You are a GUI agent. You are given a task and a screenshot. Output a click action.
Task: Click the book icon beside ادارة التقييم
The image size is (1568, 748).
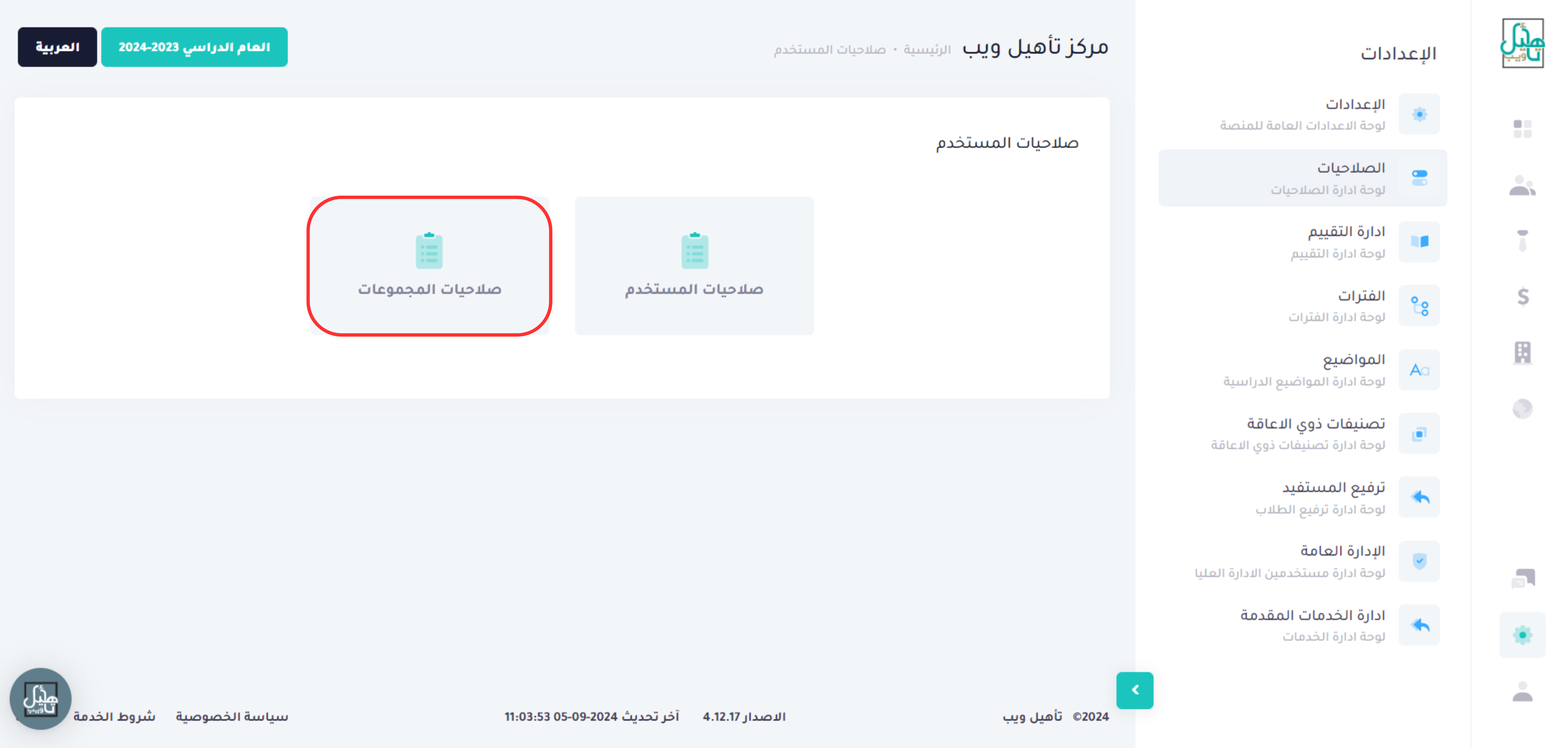tap(1419, 242)
